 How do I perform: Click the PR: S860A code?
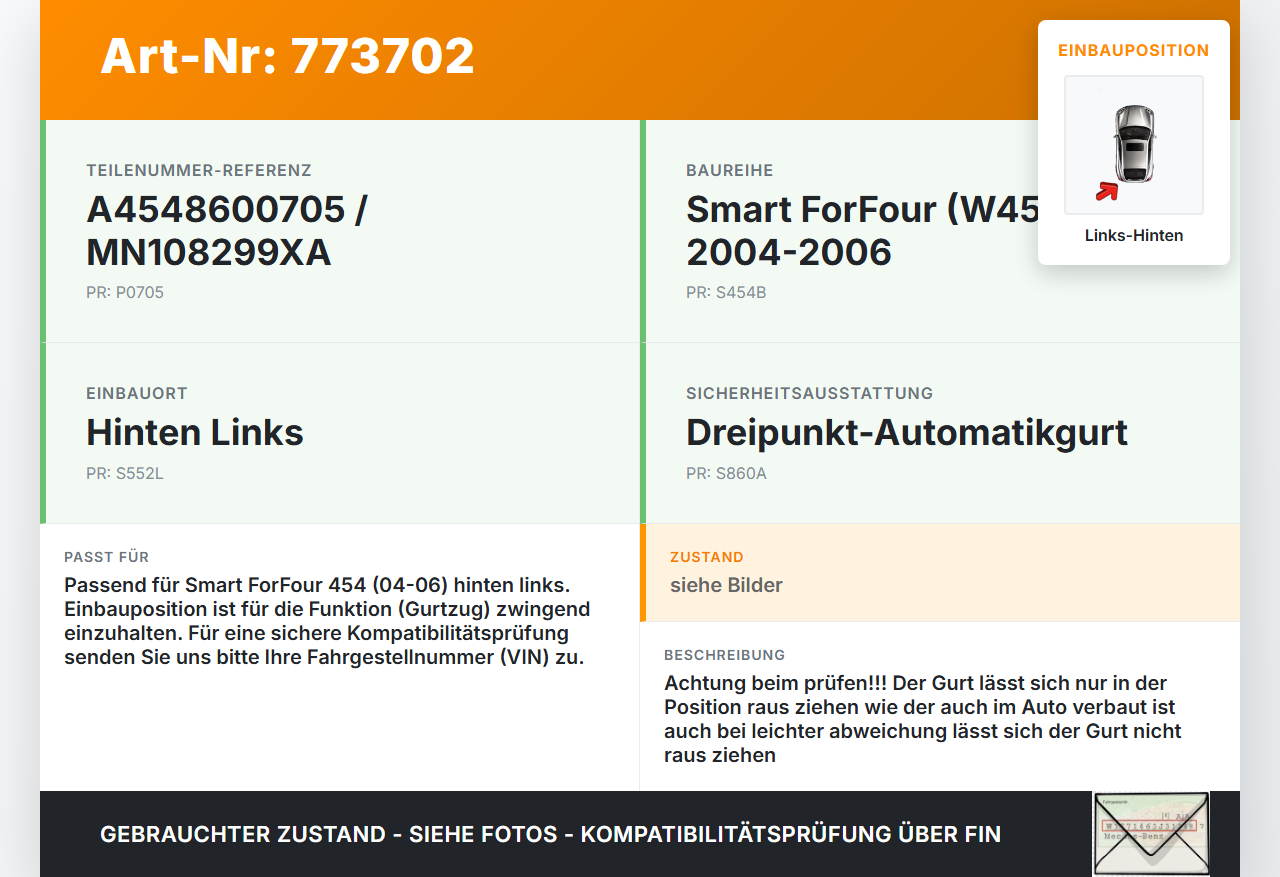click(x=726, y=474)
